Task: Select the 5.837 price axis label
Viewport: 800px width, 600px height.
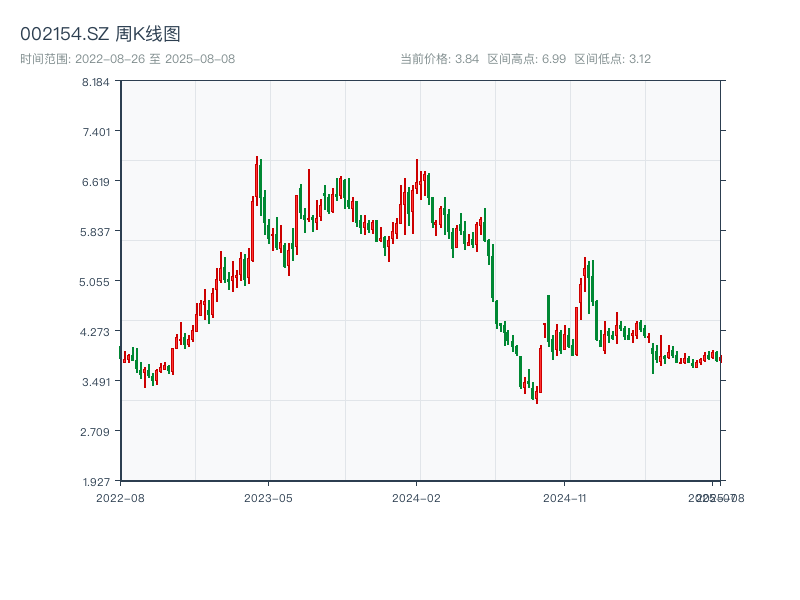Action: (96, 232)
